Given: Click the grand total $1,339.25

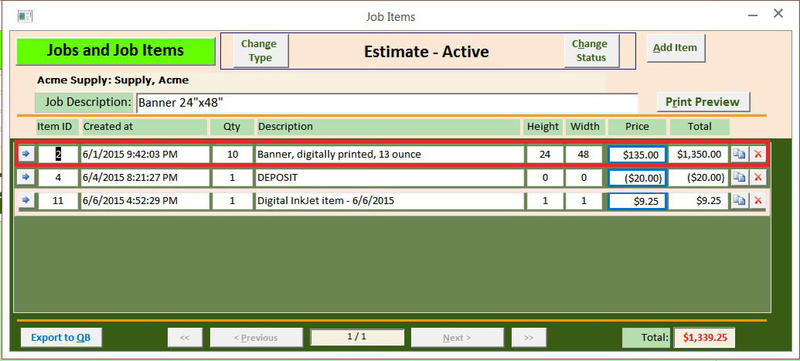Looking at the screenshot, I should coord(704,338).
